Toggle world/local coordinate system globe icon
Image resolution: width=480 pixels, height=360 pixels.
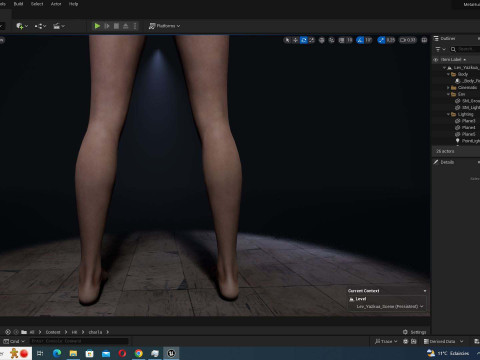[x=322, y=40]
